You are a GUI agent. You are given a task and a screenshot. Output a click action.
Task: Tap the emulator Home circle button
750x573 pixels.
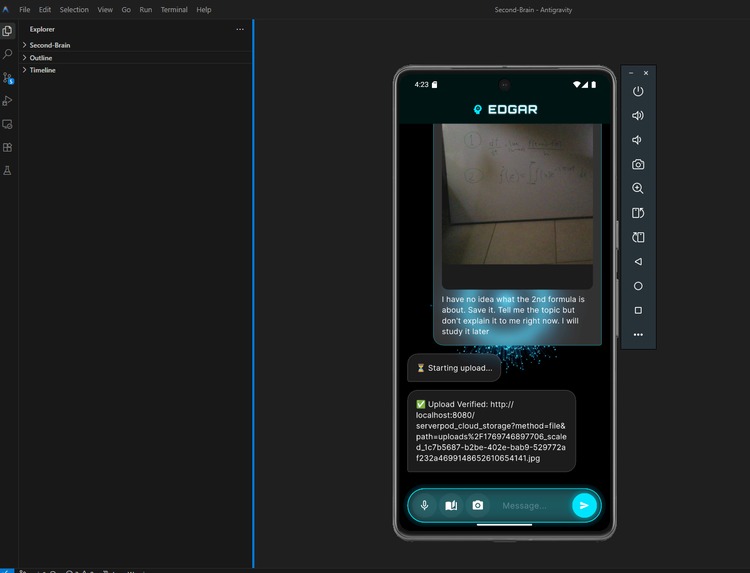(x=638, y=286)
